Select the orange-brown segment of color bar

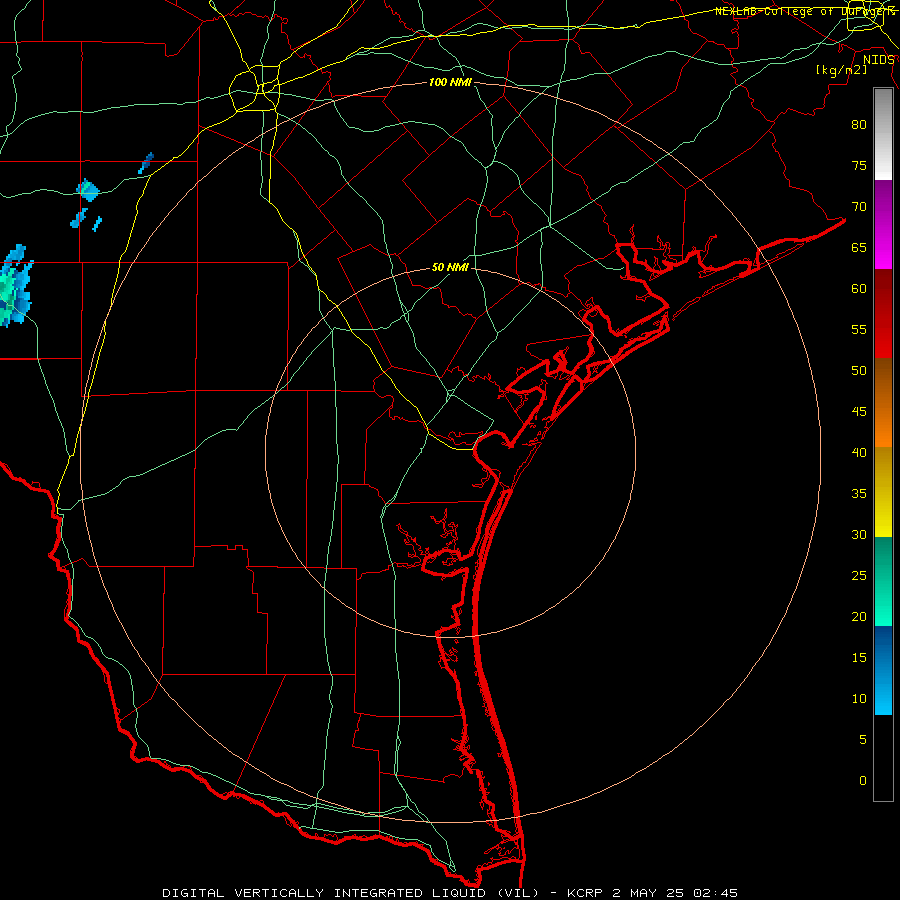[x=883, y=403]
